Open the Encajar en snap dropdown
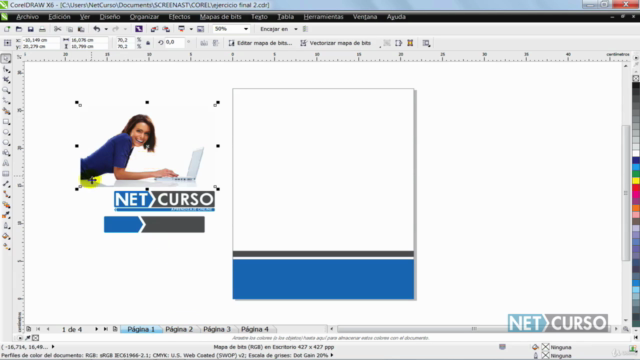Viewport: 640px width, 360px height. tap(296, 29)
